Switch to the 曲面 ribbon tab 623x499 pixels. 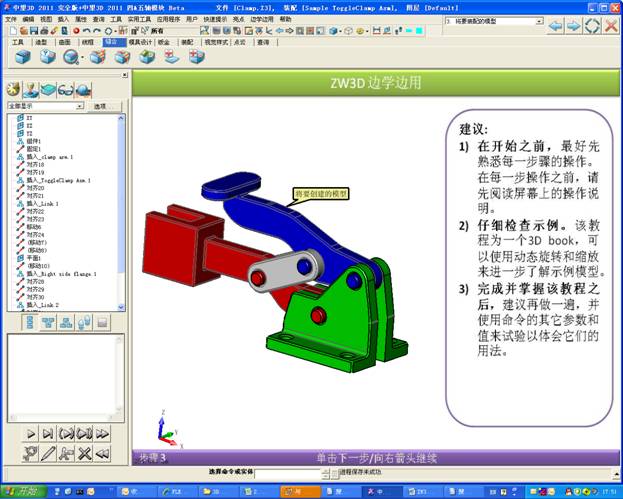tap(64, 42)
